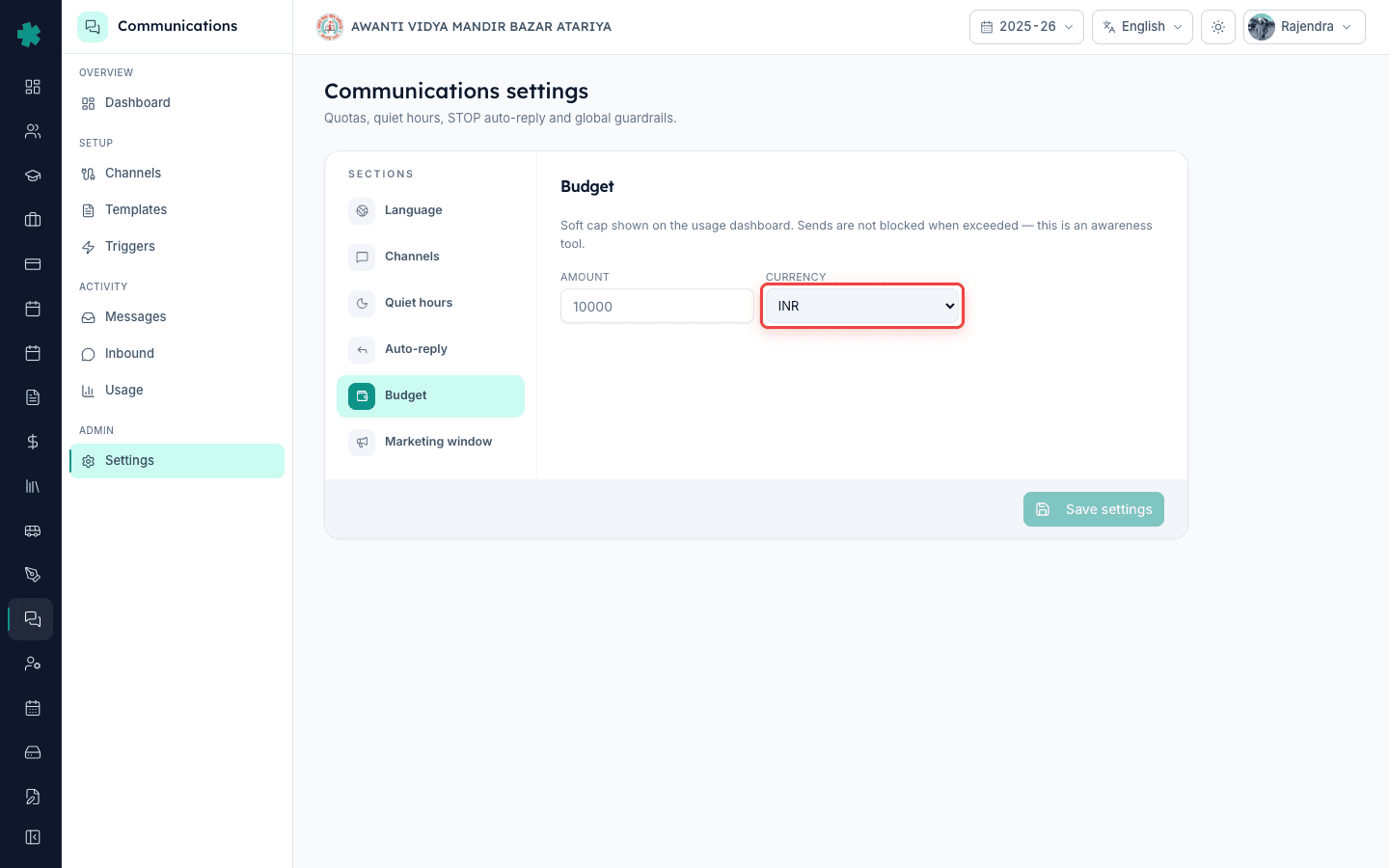The width and height of the screenshot is (1389, 868).
Task: Open the file with pen icon in rail
Action: [33, 797]
